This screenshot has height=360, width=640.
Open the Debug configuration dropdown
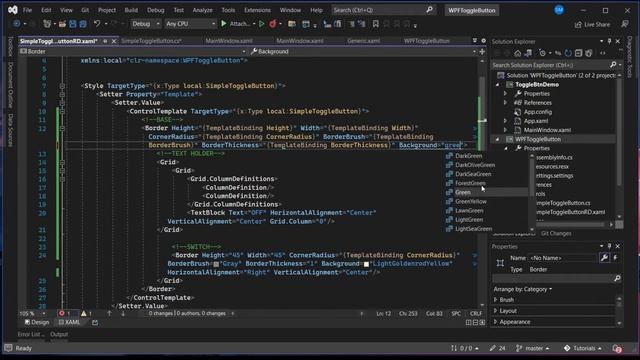[x=146, y=24]
